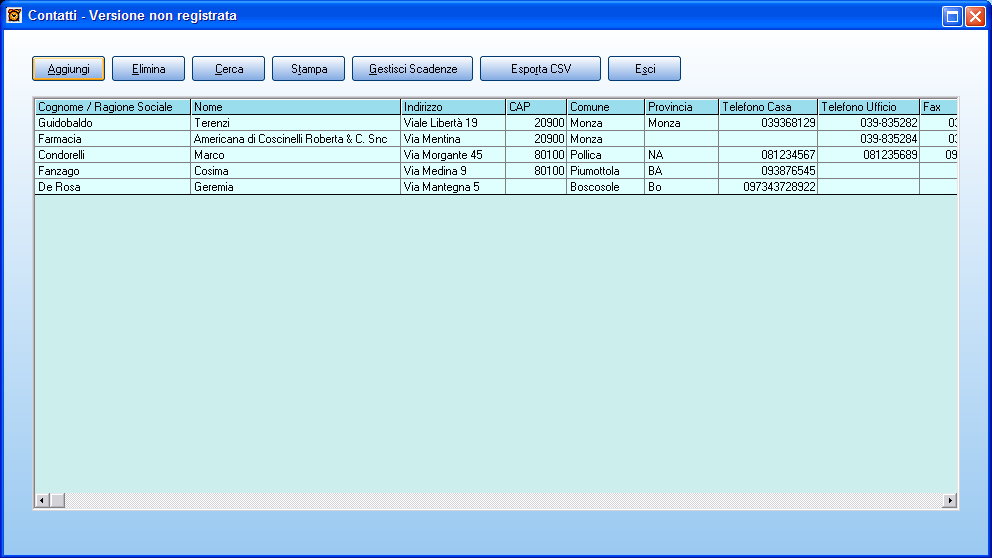Select home phone '081234567'

coord(768,154)
